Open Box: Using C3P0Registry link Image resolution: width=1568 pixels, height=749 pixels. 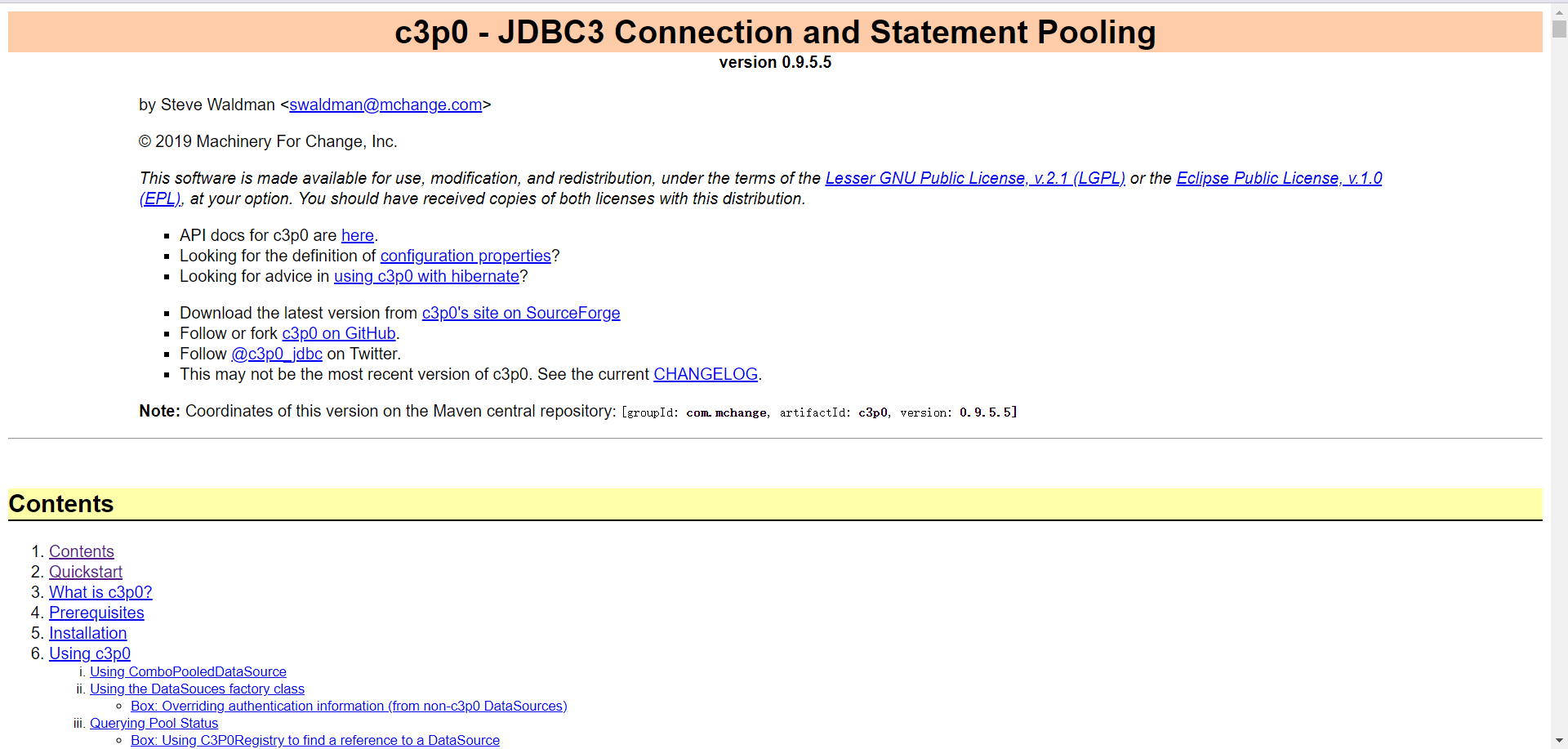pyautogui.click(x=315, y=740)
